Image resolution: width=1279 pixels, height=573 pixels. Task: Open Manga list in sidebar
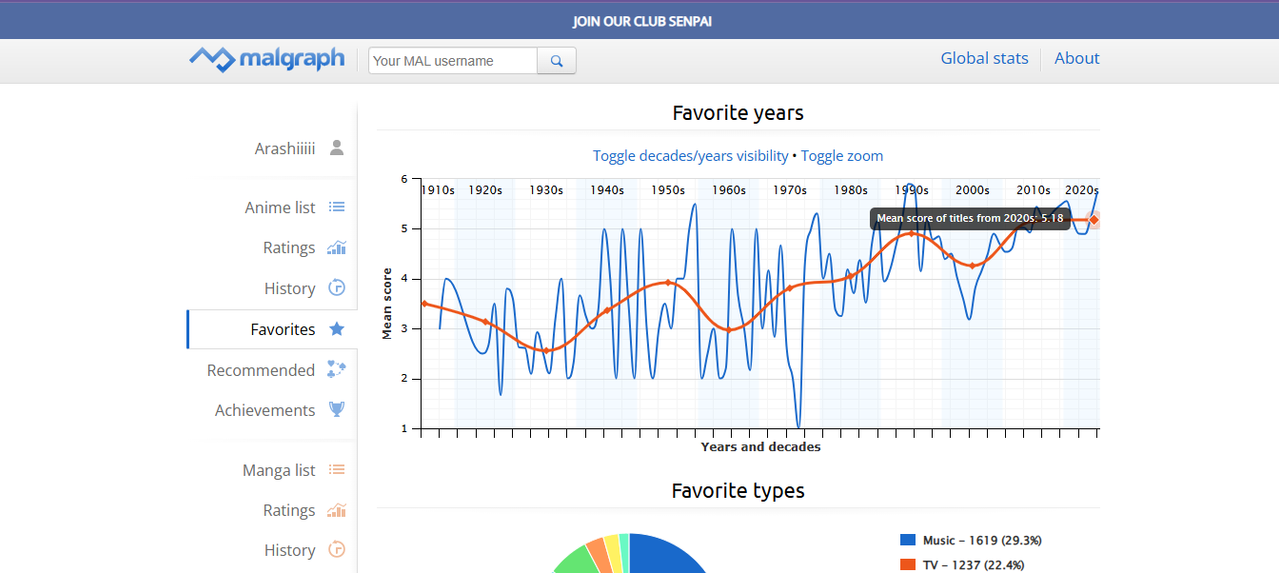click(279, 470)
